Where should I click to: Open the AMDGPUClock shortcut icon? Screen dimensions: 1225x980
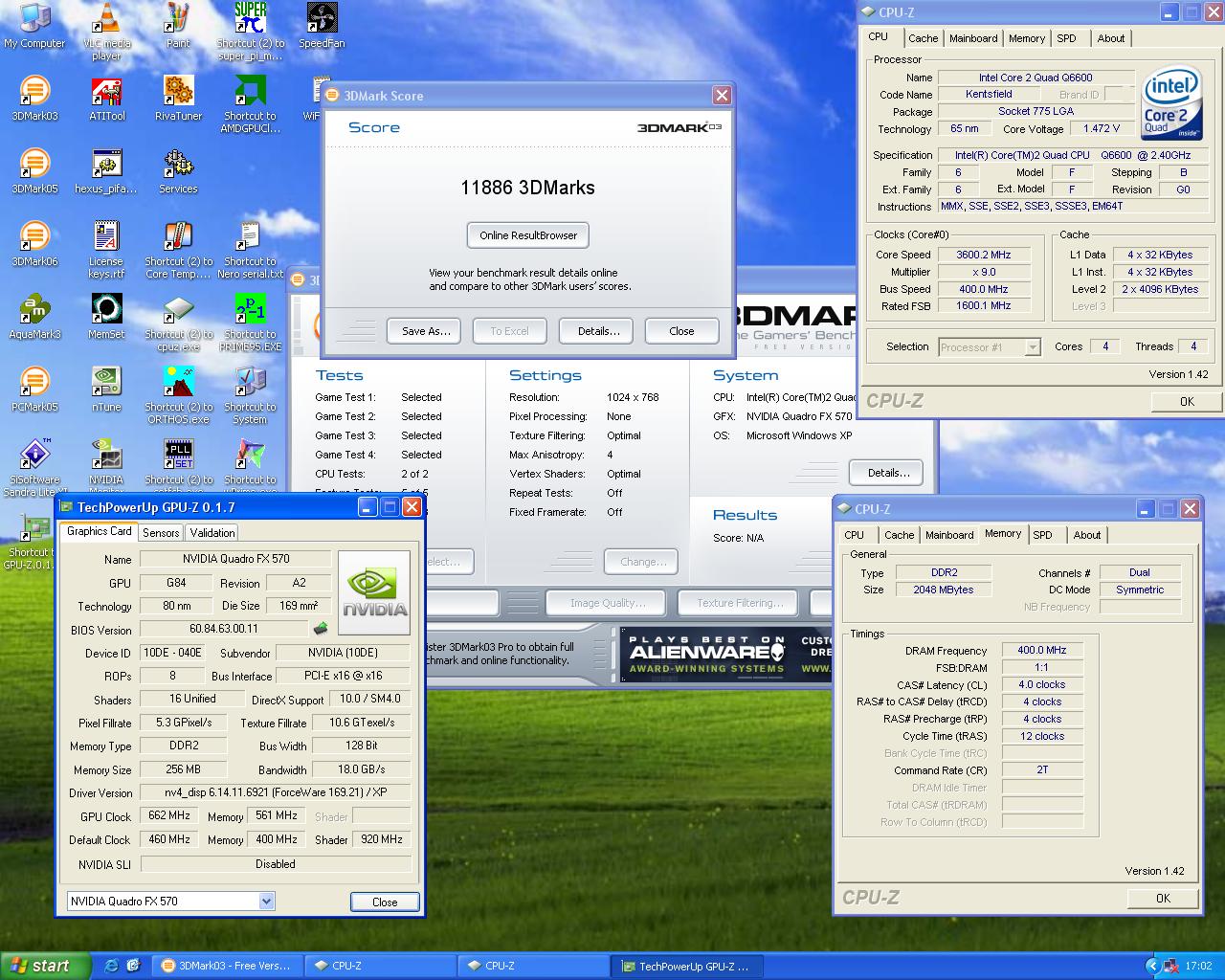tap(250, 103)
